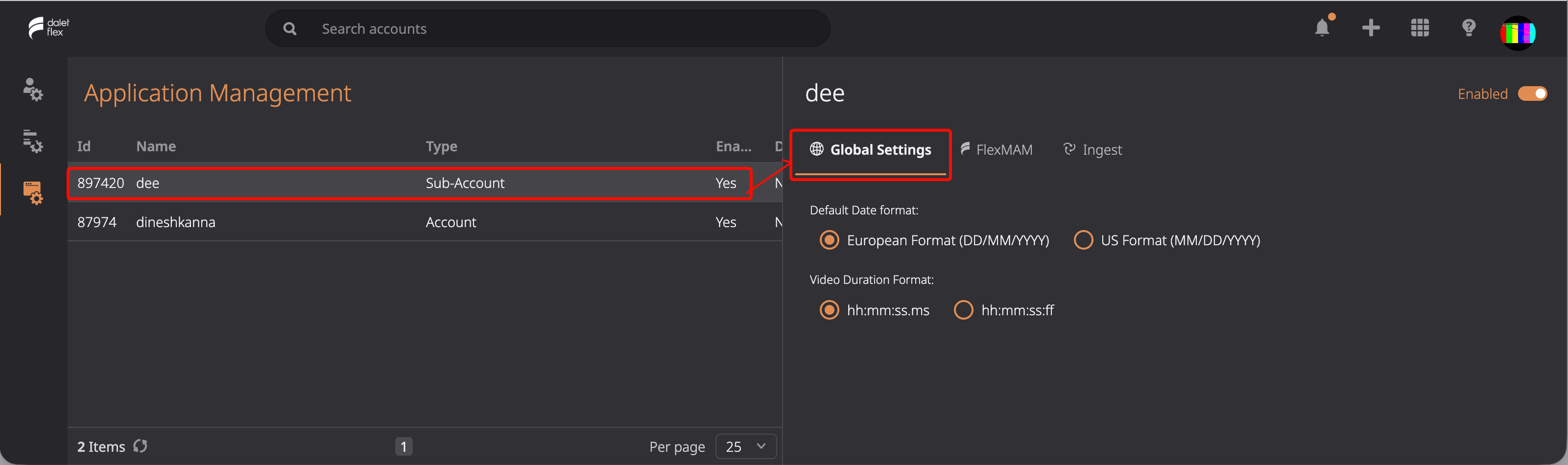Open the help question mark icon
Image resolution: width=1568 pixels, height=465 pixels.
point(1468,27)
